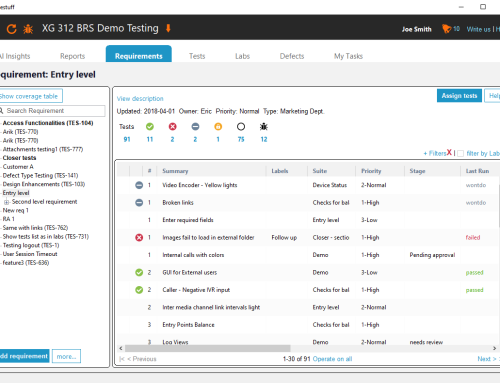Open Joe Smith user profile
Viewport: 500px width, 383px height.
(416, 29)
